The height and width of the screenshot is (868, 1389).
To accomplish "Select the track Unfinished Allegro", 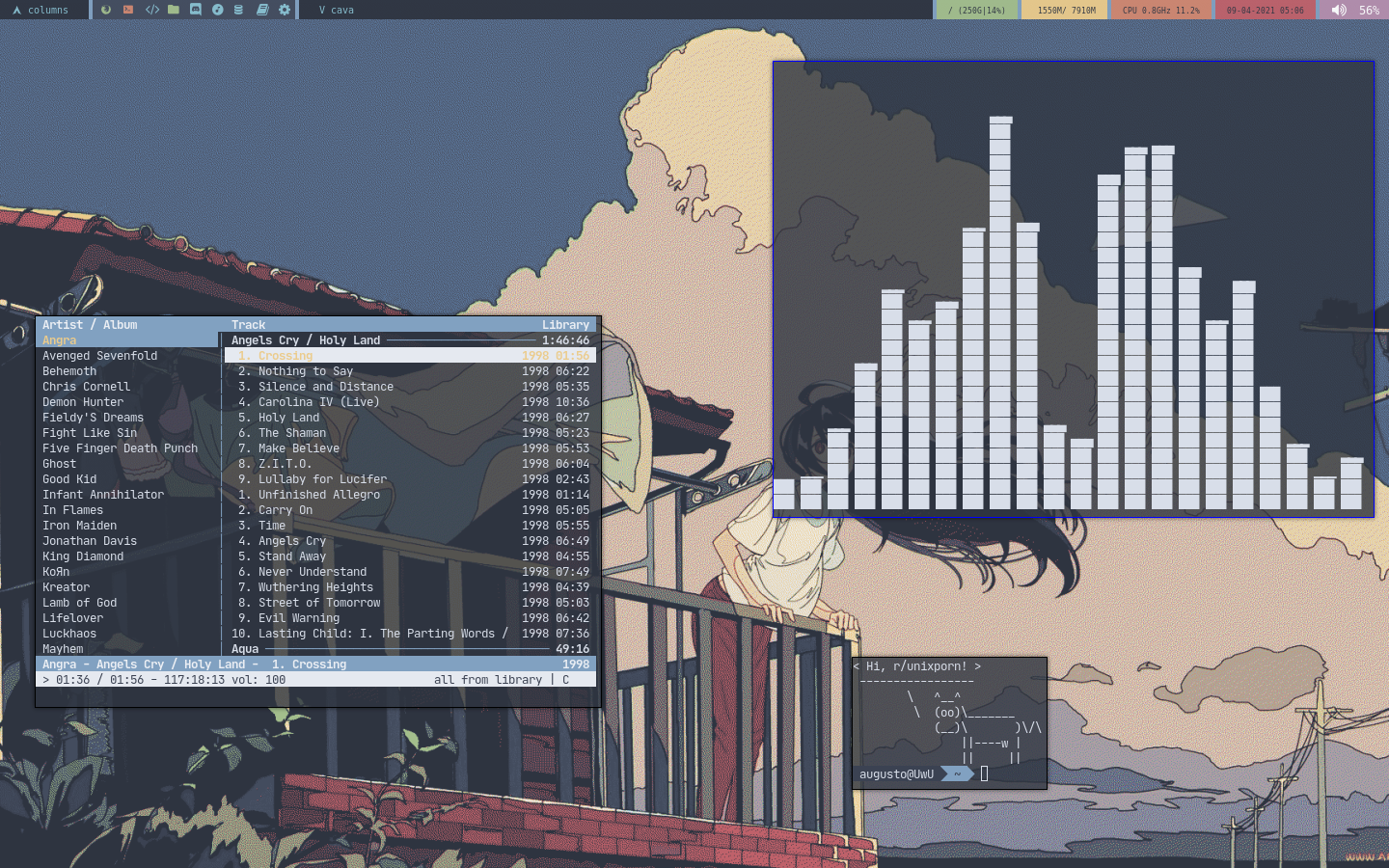I will [410, 495].
